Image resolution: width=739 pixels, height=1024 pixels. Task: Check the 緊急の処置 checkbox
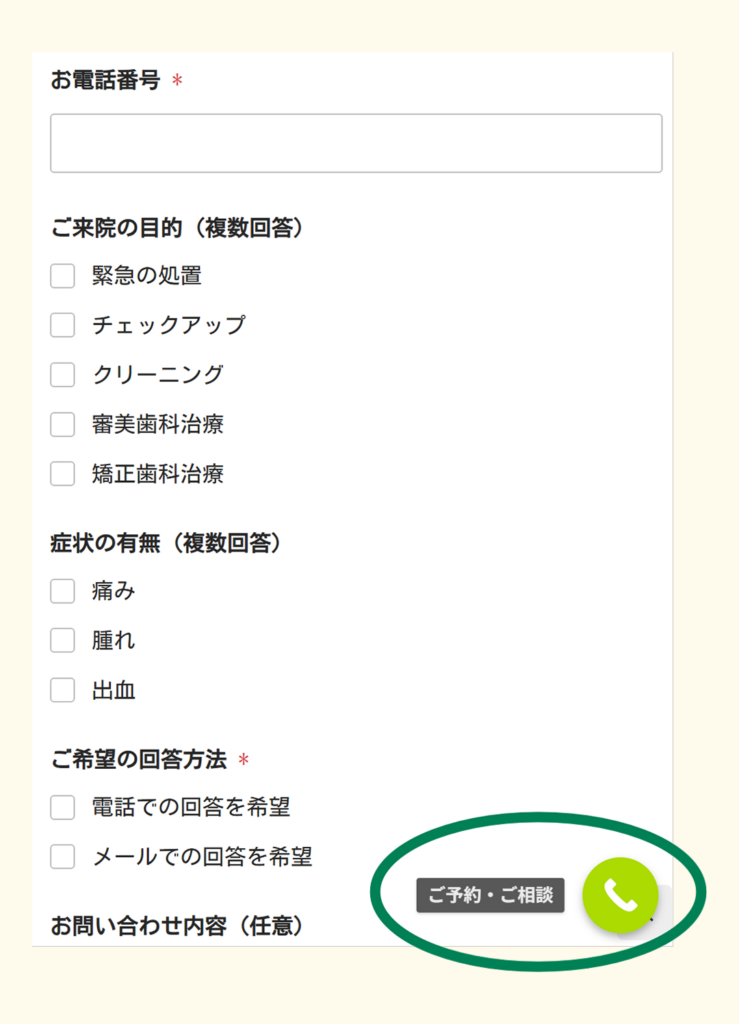point(63,276)
